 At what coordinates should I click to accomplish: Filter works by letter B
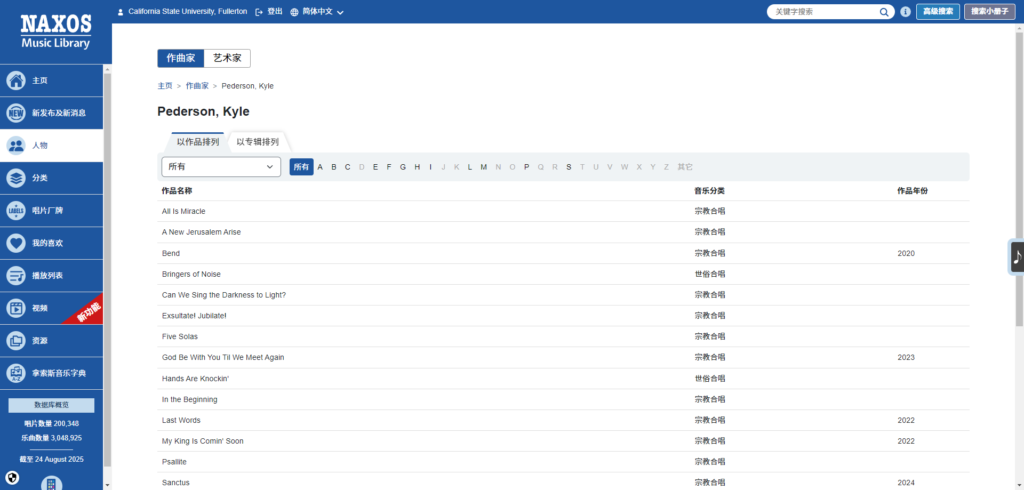coord(334,167)
